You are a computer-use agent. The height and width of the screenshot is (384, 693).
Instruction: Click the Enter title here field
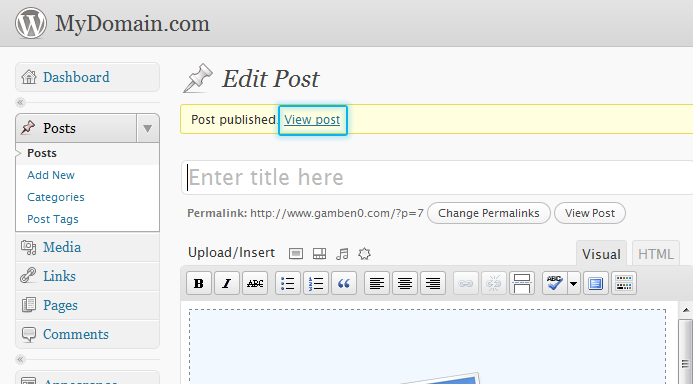pyautogui.click(x=438, y=178)
